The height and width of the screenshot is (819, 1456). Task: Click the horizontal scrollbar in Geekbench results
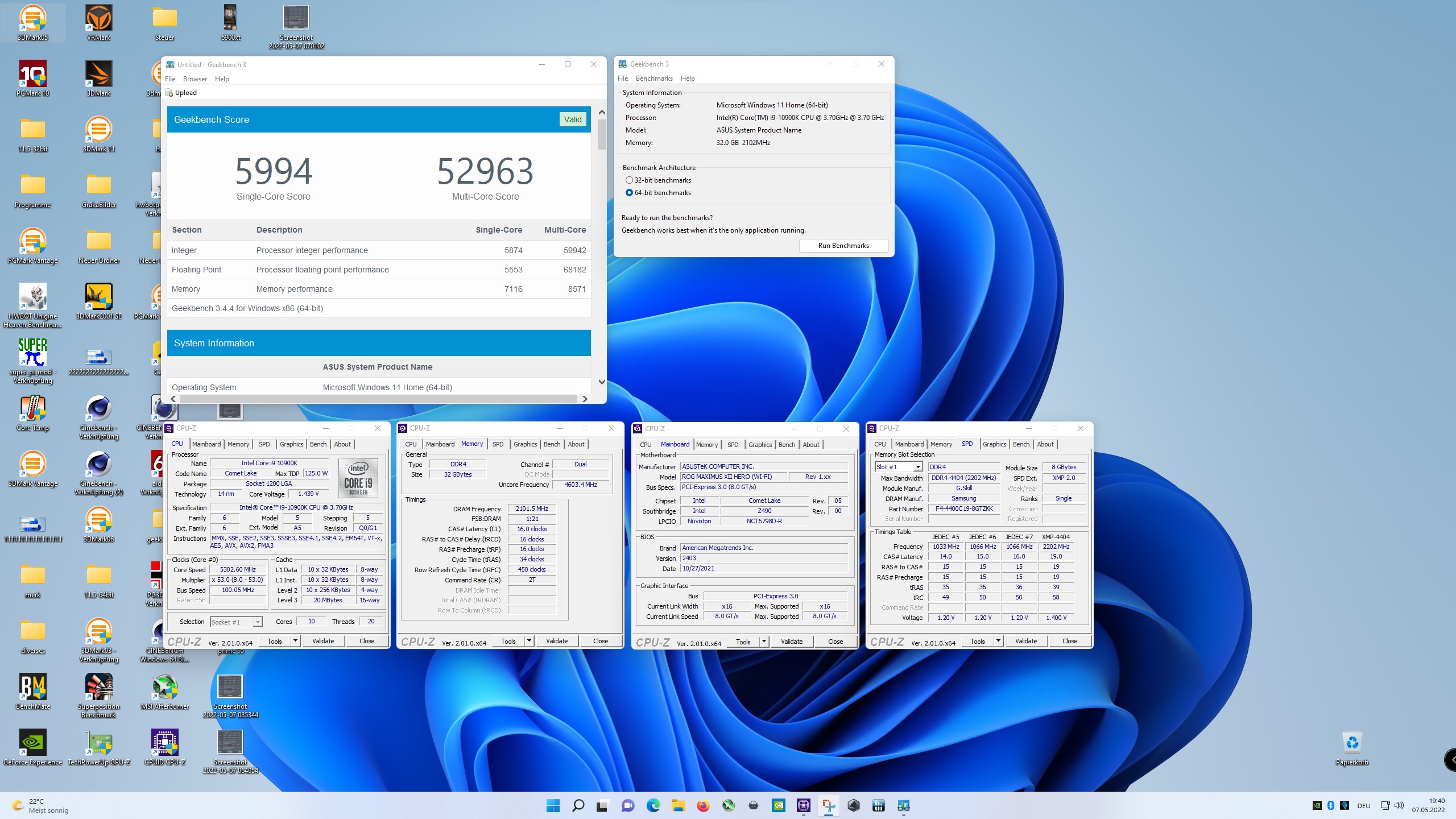point(378,399)
